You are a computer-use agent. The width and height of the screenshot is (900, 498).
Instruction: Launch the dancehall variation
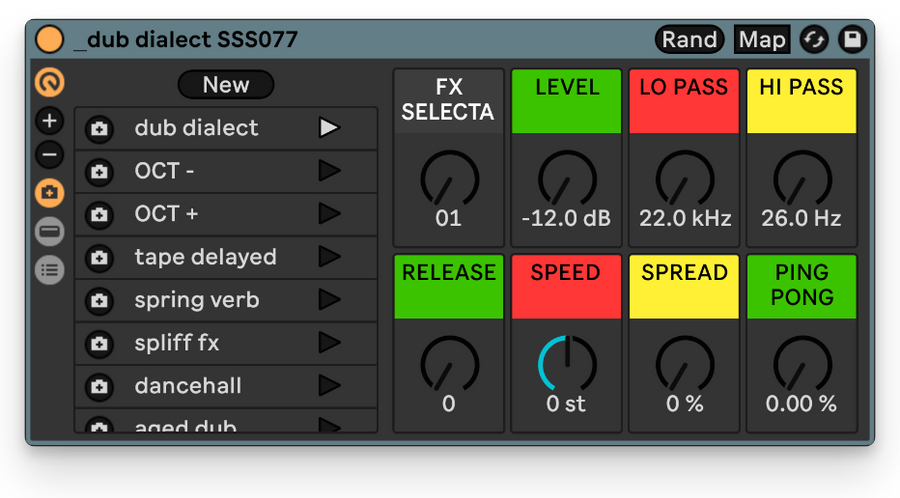click(329, 386)
